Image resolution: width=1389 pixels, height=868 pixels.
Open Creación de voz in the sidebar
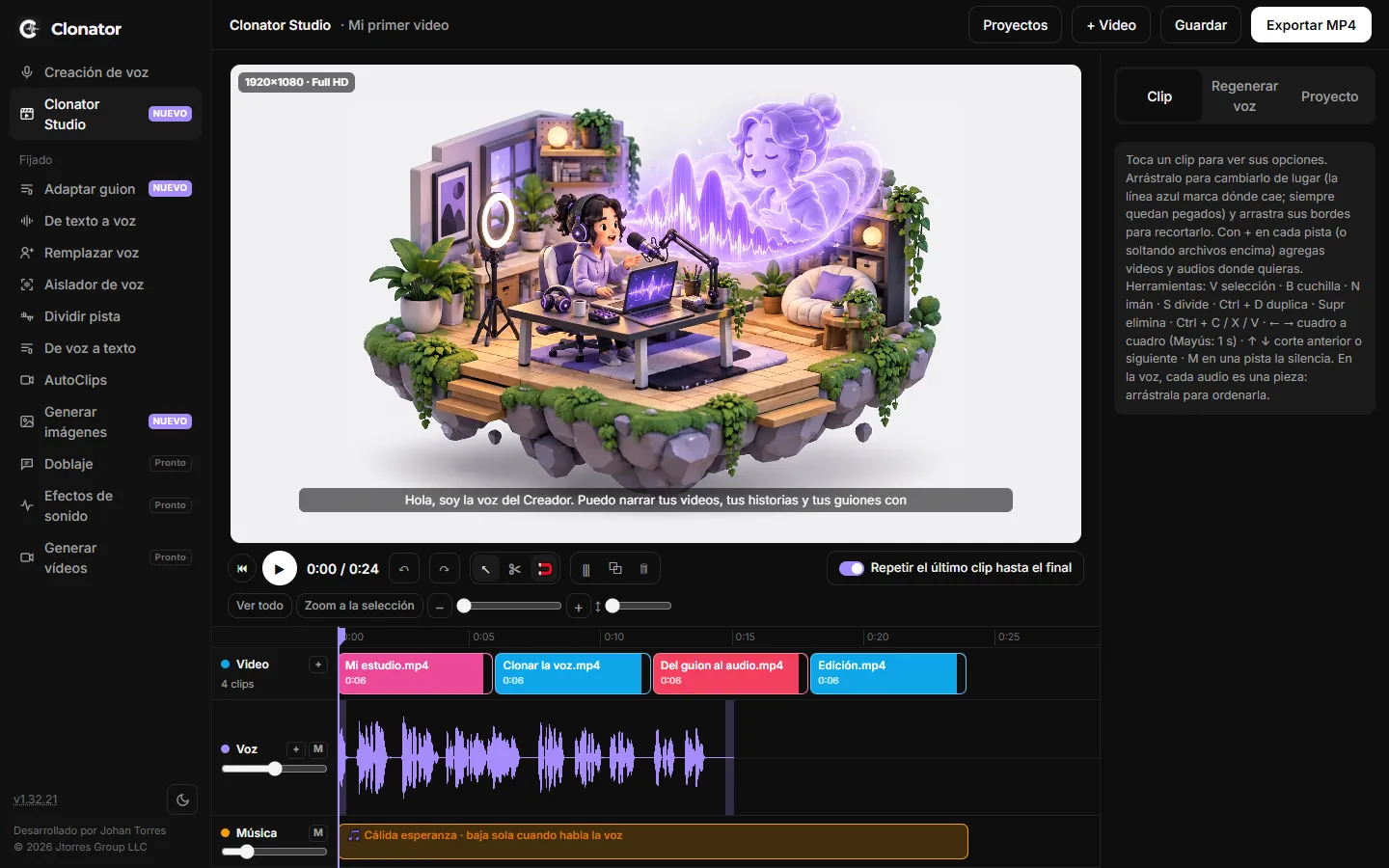point(105,72)
